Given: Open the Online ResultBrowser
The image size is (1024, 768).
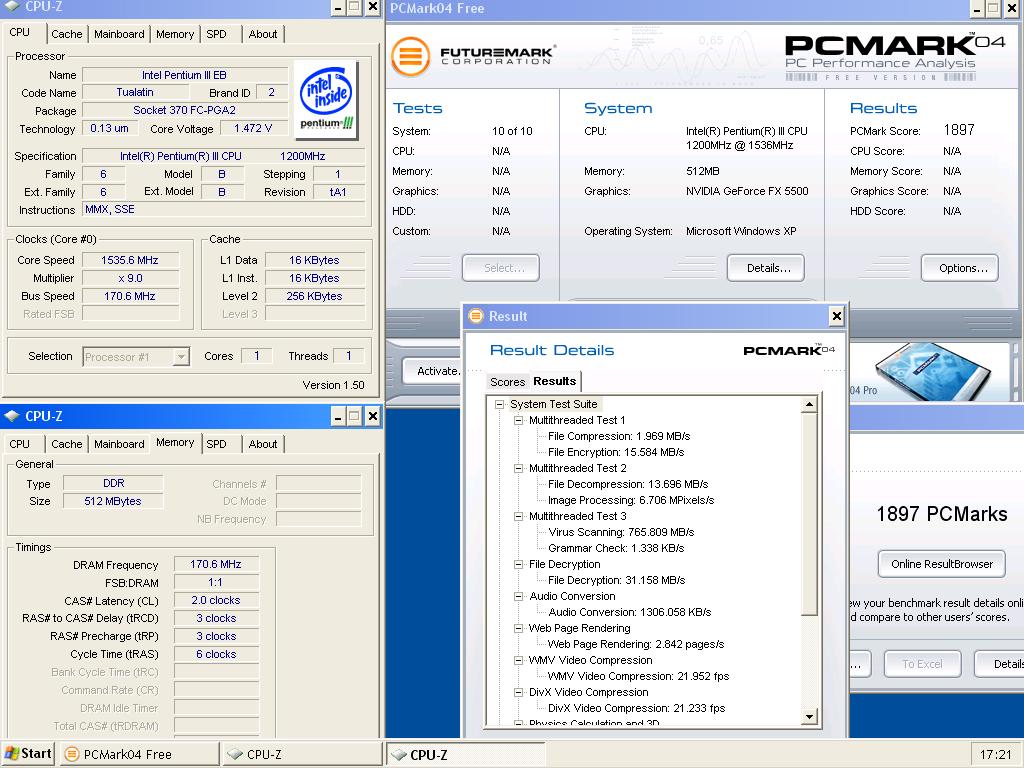Looking at the screenshot, I should click(x=942, y=564).
